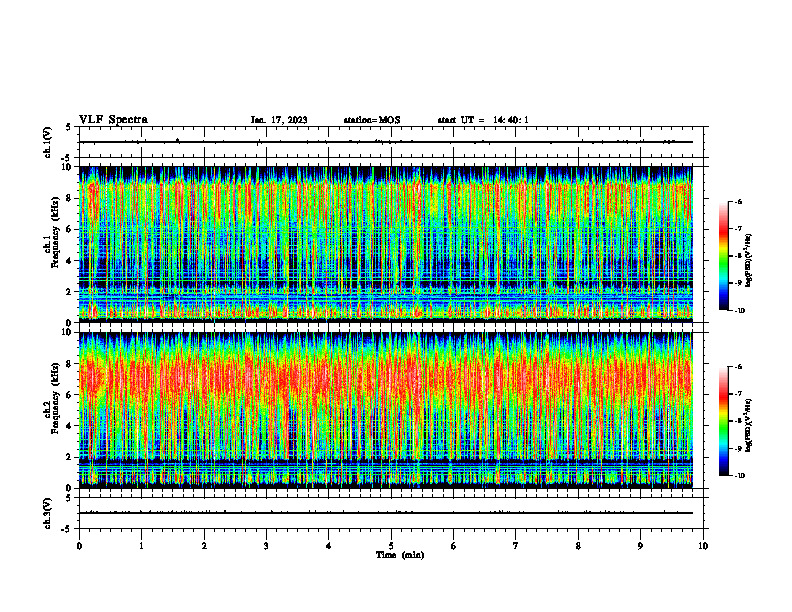This screenshot has width=792, height=612.
Task: Click the "VLF Spectra" plot title
Action: pos(113,120)
